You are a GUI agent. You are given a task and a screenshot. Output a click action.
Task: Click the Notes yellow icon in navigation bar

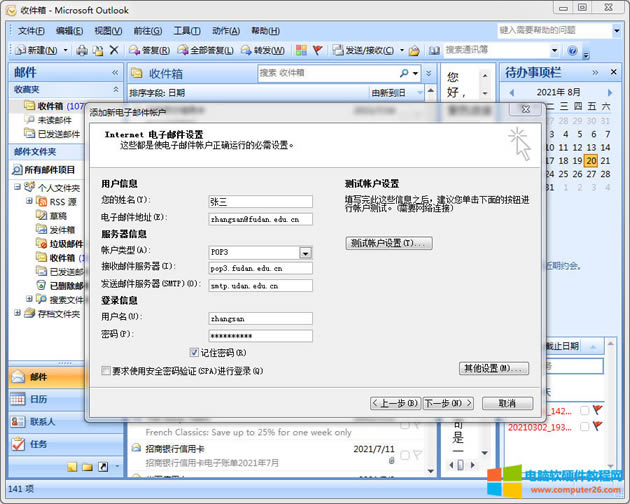(x=72, y=467)
